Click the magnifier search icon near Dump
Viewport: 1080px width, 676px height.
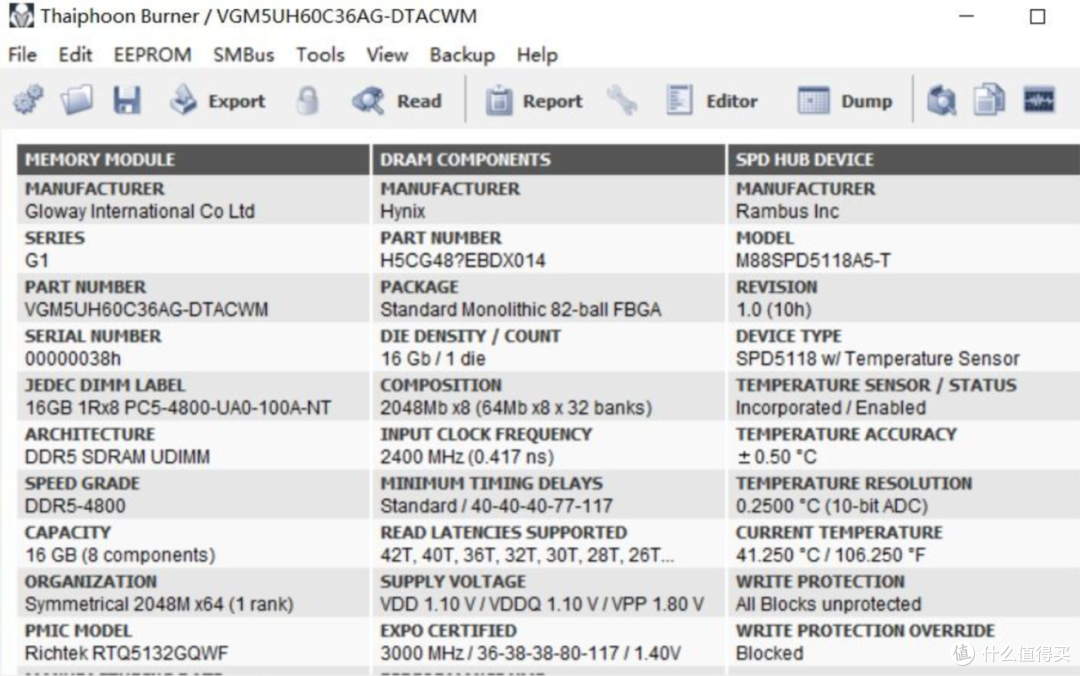[x=941, y=101]
